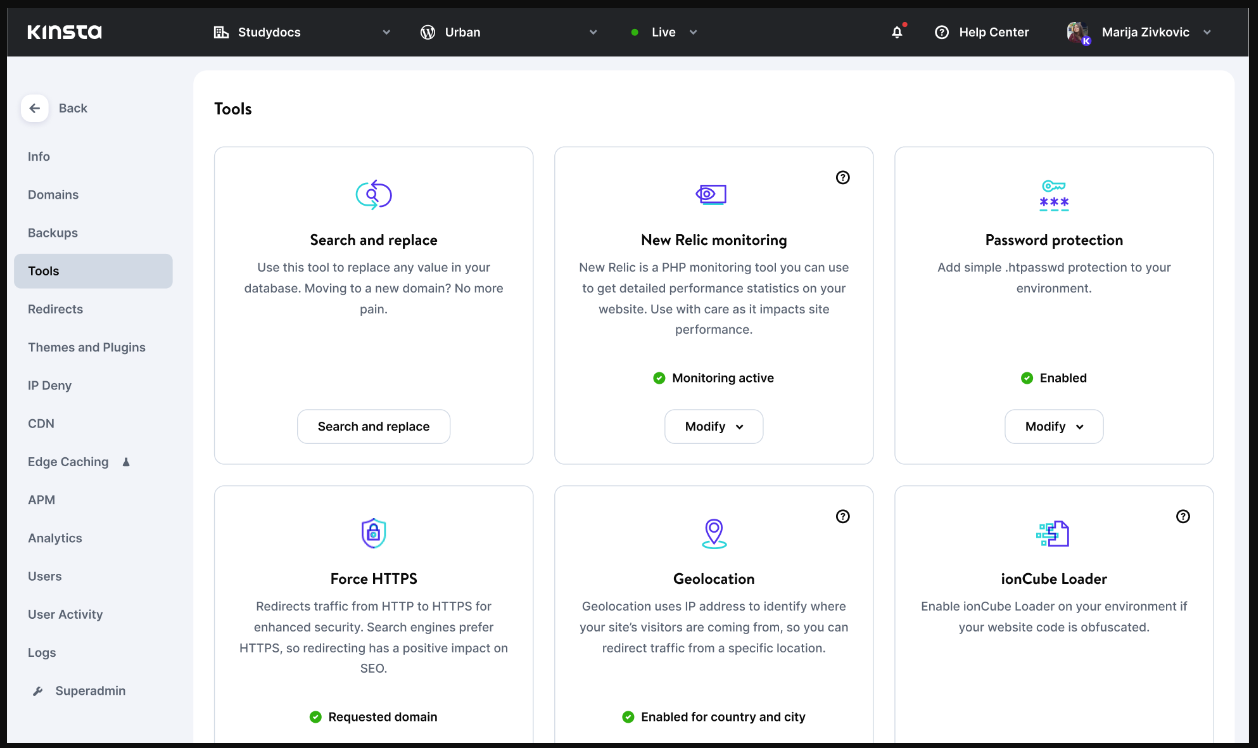Screen dimensions: 1258x748
Task: Expand the Modify dropdown under New Relic monitoring
Action: tap(713, 426)
